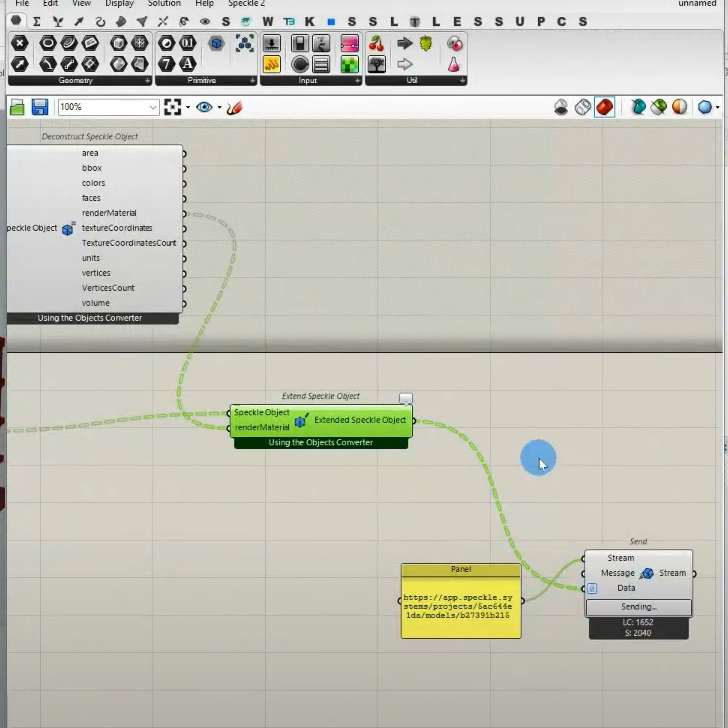Select the yellow Panel with Speckle URL
Image resolution: width=728 pixels, height=728 pixels.
[x=461, y=601]
